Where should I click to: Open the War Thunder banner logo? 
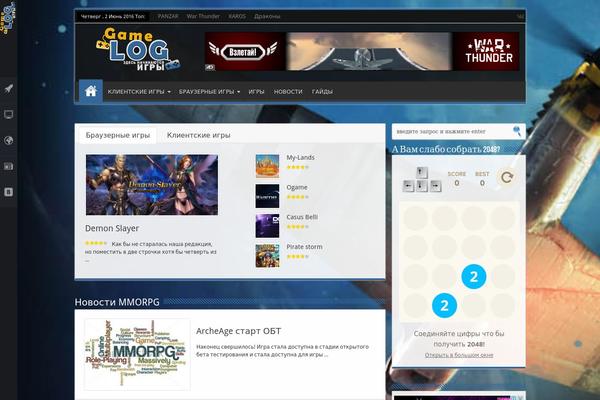pyautogui.click(x=489, y=51)
